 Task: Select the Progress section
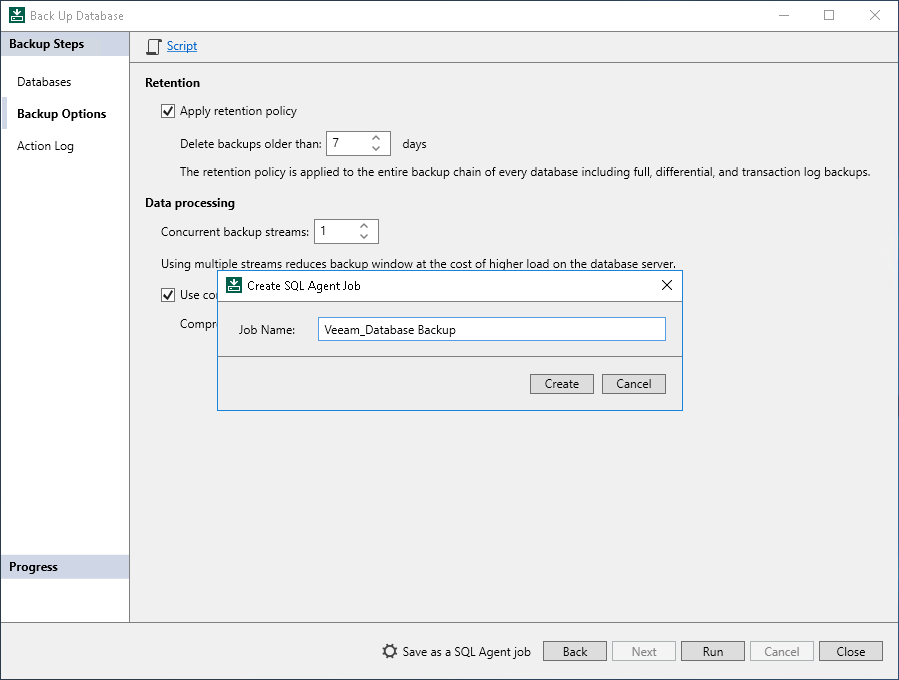point(33,566)
